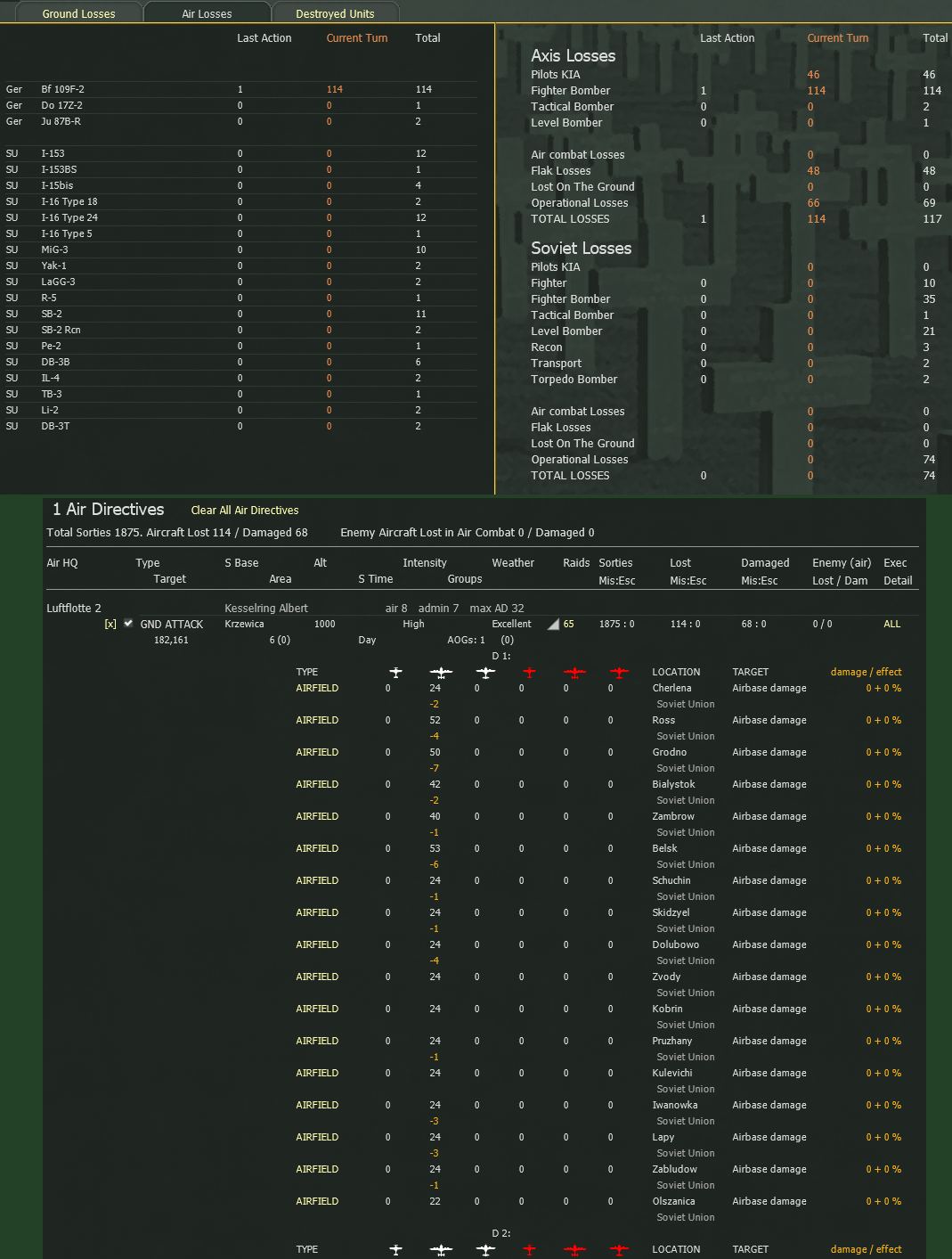Click Axis Pilots KIA label
Screen dimensions: 952x1259
coord(556,75)
